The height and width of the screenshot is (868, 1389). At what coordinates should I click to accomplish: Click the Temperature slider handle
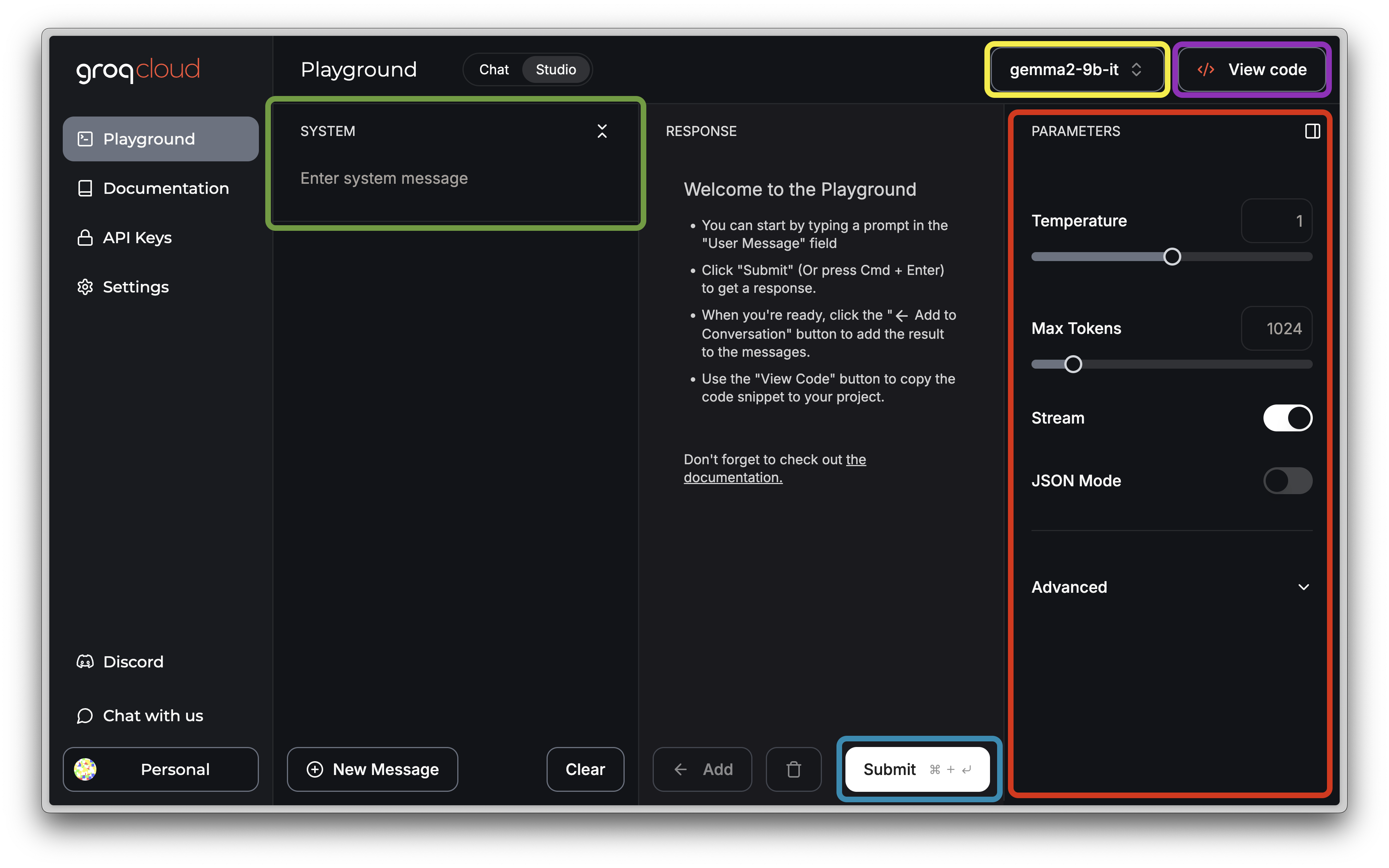pos(1172,257)
